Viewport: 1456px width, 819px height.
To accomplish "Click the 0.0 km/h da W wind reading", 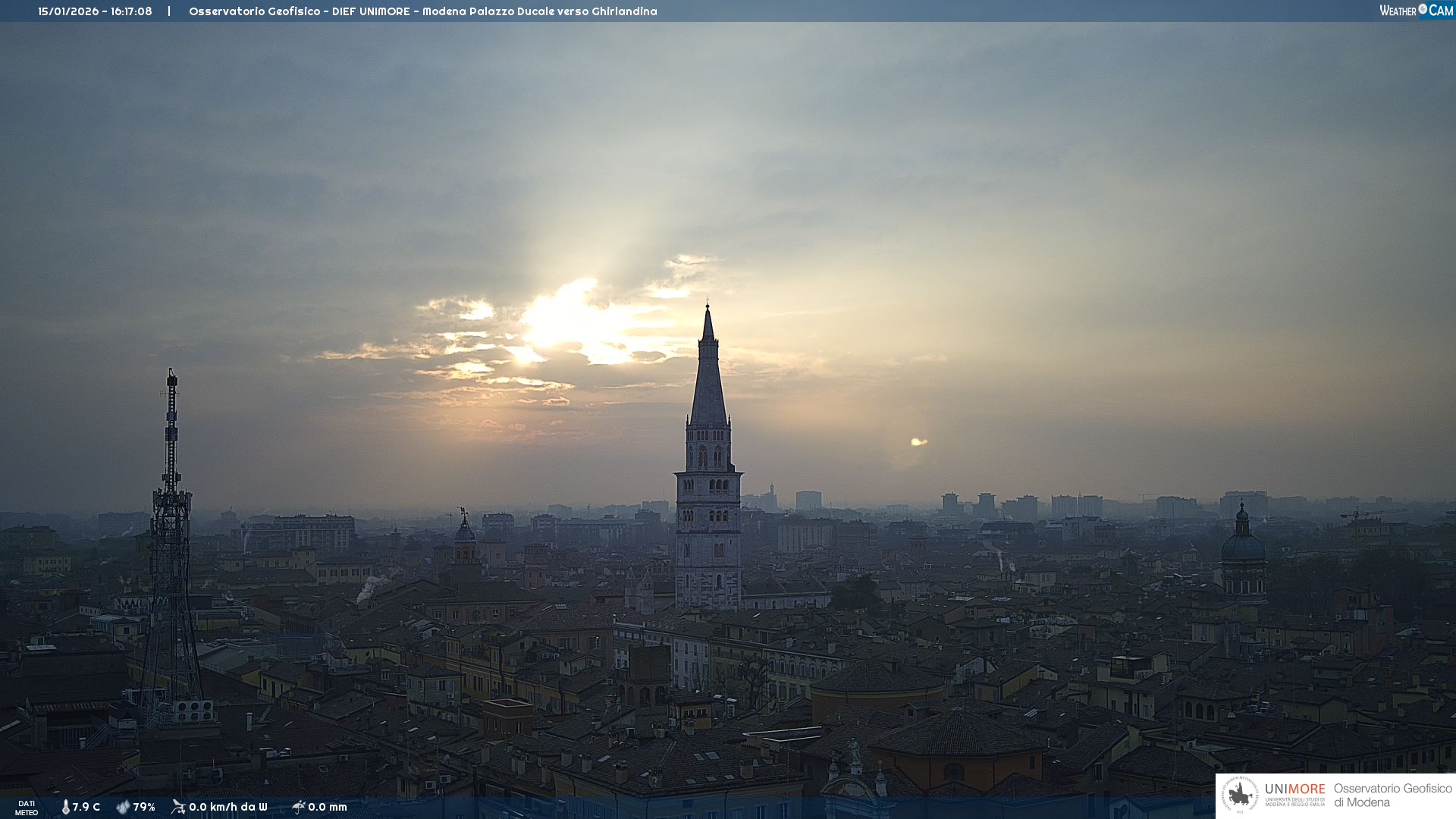I will [x=228, y=807].
